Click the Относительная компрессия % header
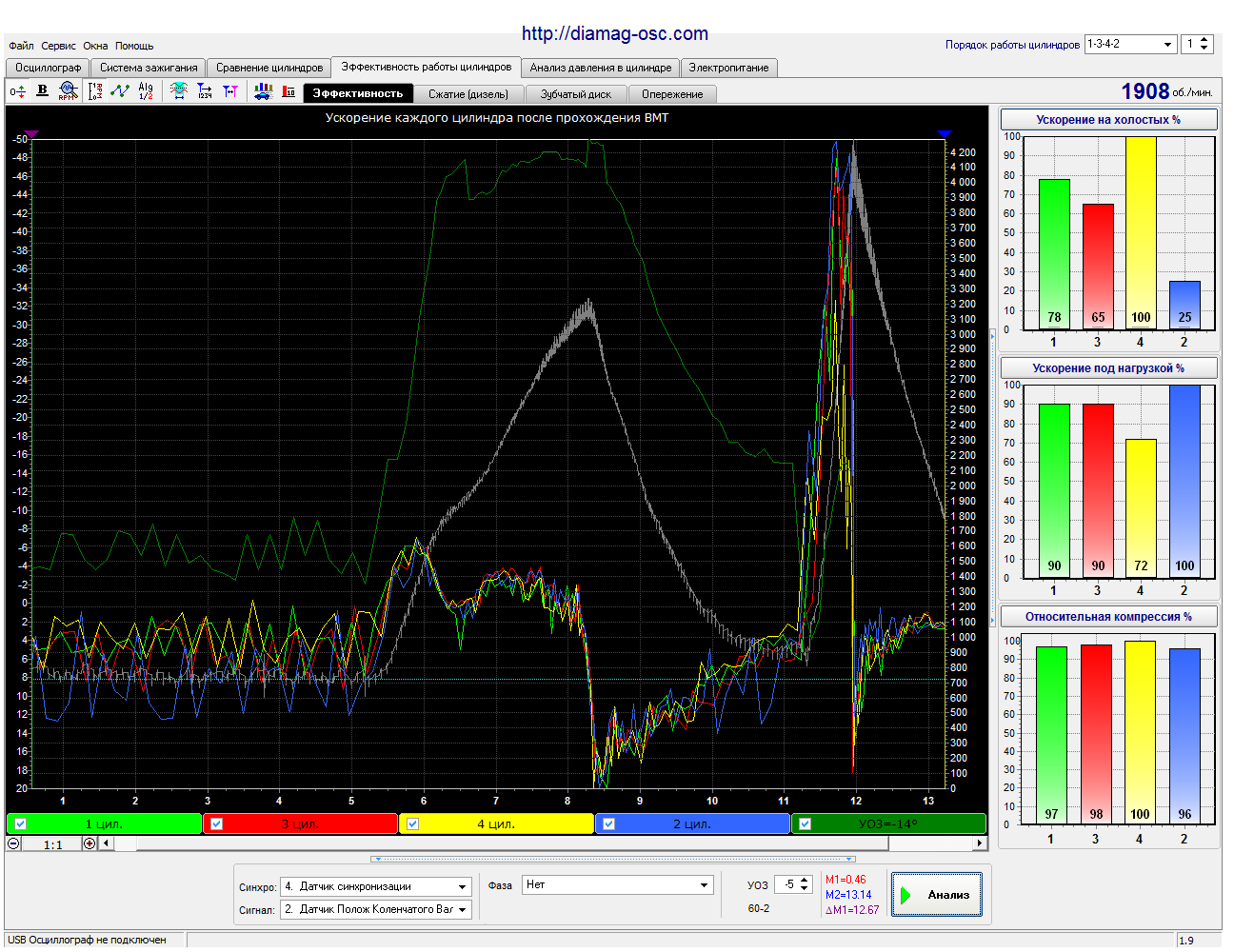 click(x=1108, y=617)
